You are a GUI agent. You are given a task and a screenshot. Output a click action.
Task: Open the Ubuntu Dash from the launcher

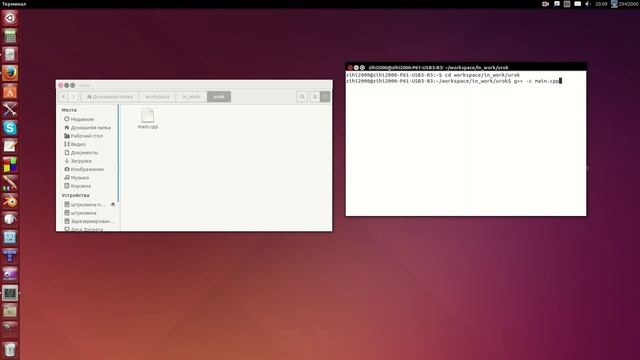point(10,18)
